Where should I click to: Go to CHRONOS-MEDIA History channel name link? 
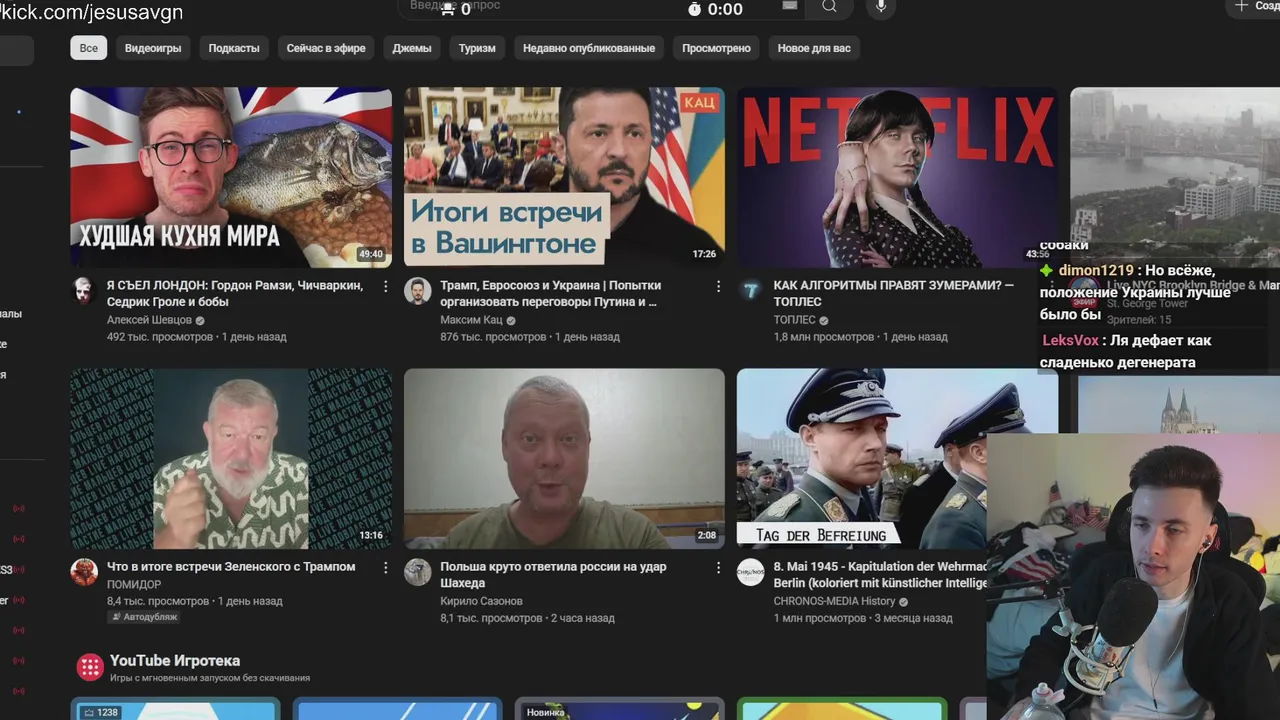[x=834, y=601]
